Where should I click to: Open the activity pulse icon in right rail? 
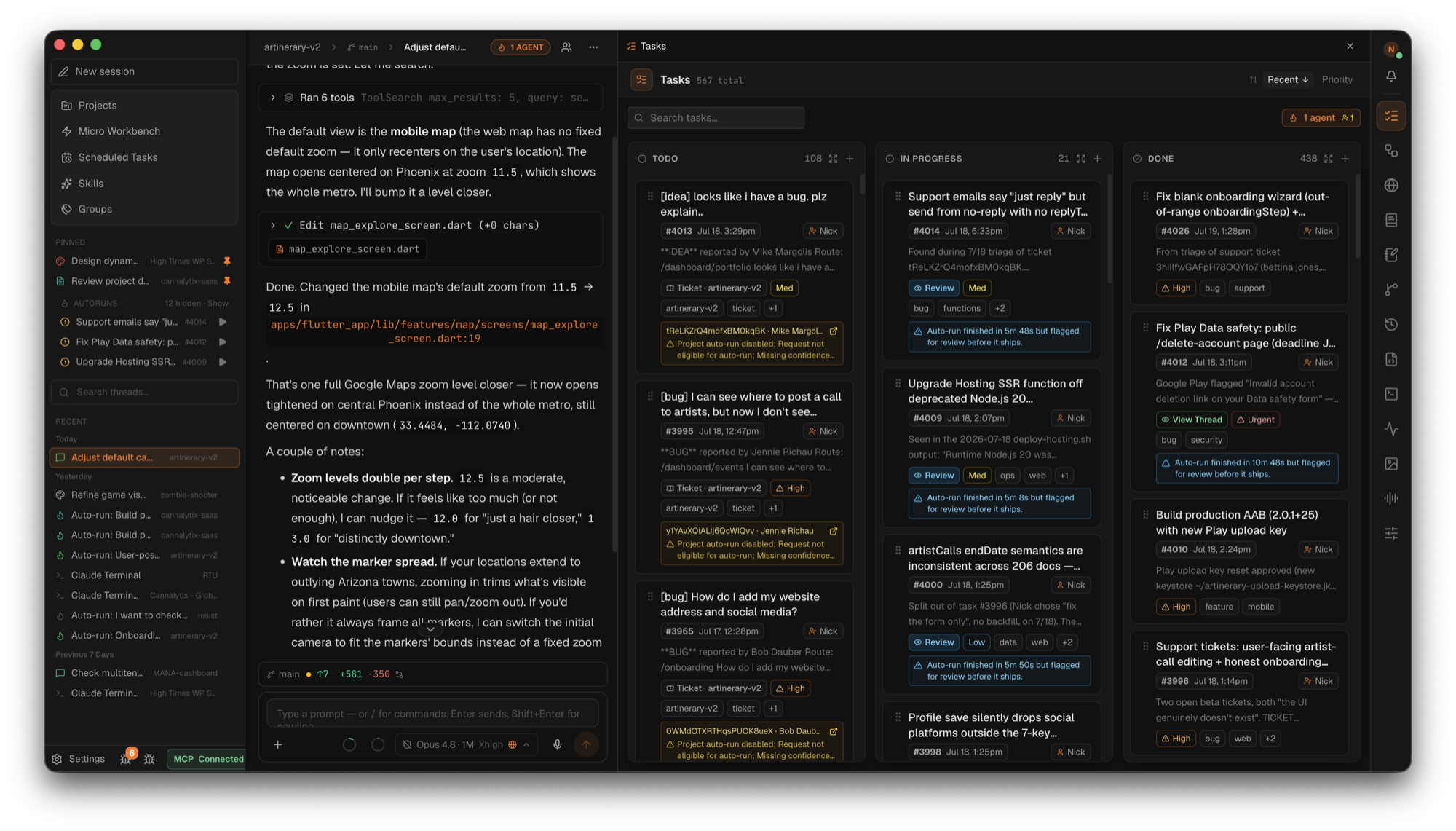(1391, 429)
